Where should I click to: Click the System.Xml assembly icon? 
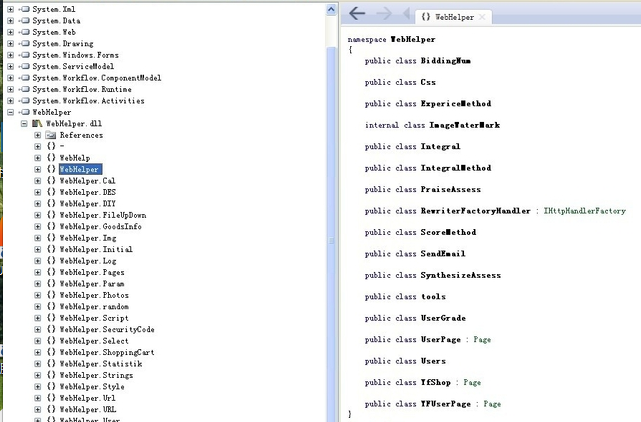coord(23,9)
